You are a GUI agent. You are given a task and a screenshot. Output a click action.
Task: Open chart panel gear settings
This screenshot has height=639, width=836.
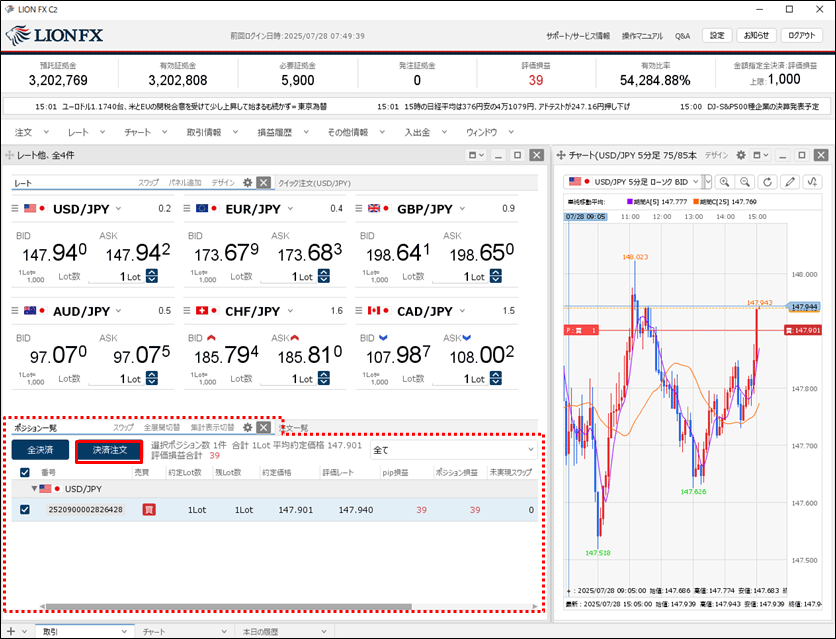tap(741, 156)
